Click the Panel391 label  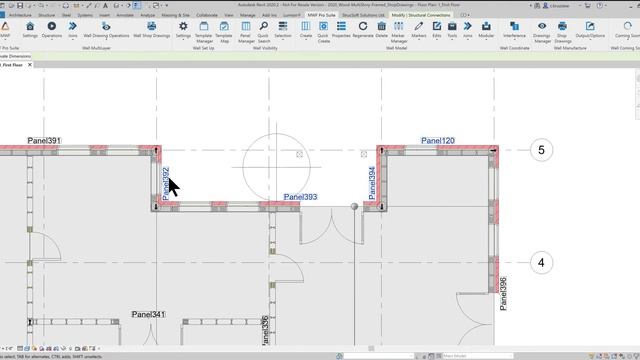click(44, 140)
